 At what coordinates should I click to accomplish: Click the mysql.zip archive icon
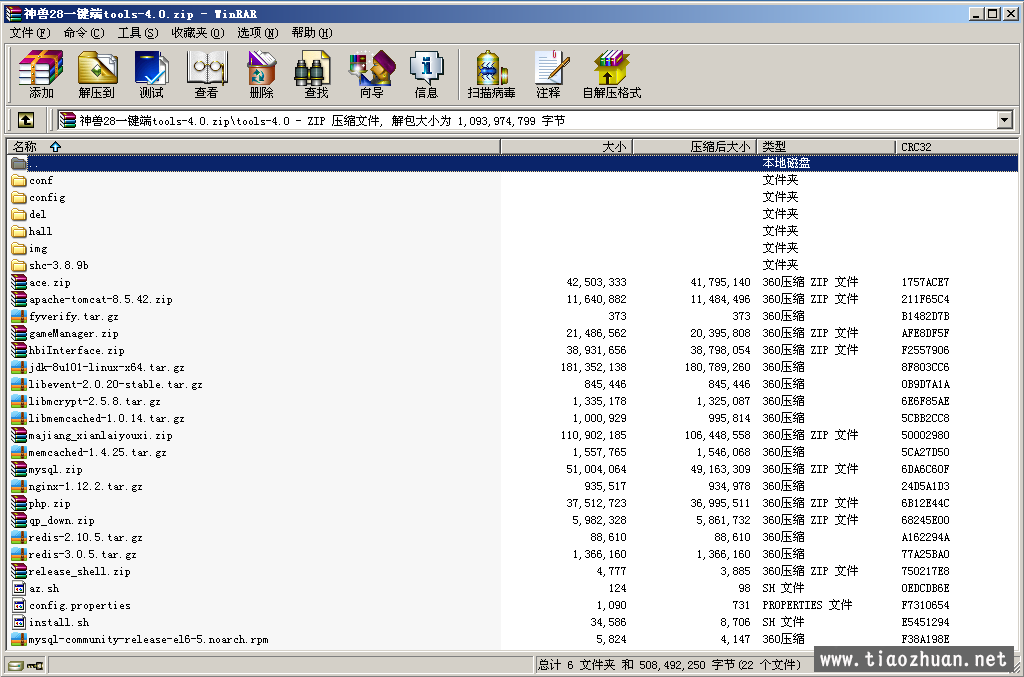pos(19,469)
